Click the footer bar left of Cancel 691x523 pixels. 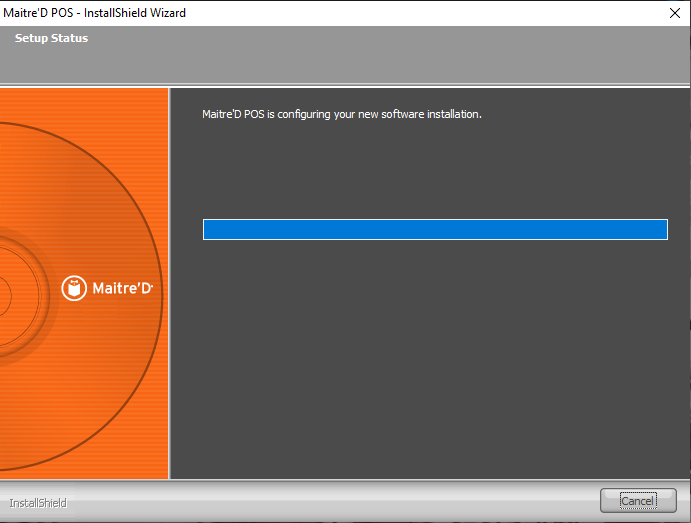[330, 502]
